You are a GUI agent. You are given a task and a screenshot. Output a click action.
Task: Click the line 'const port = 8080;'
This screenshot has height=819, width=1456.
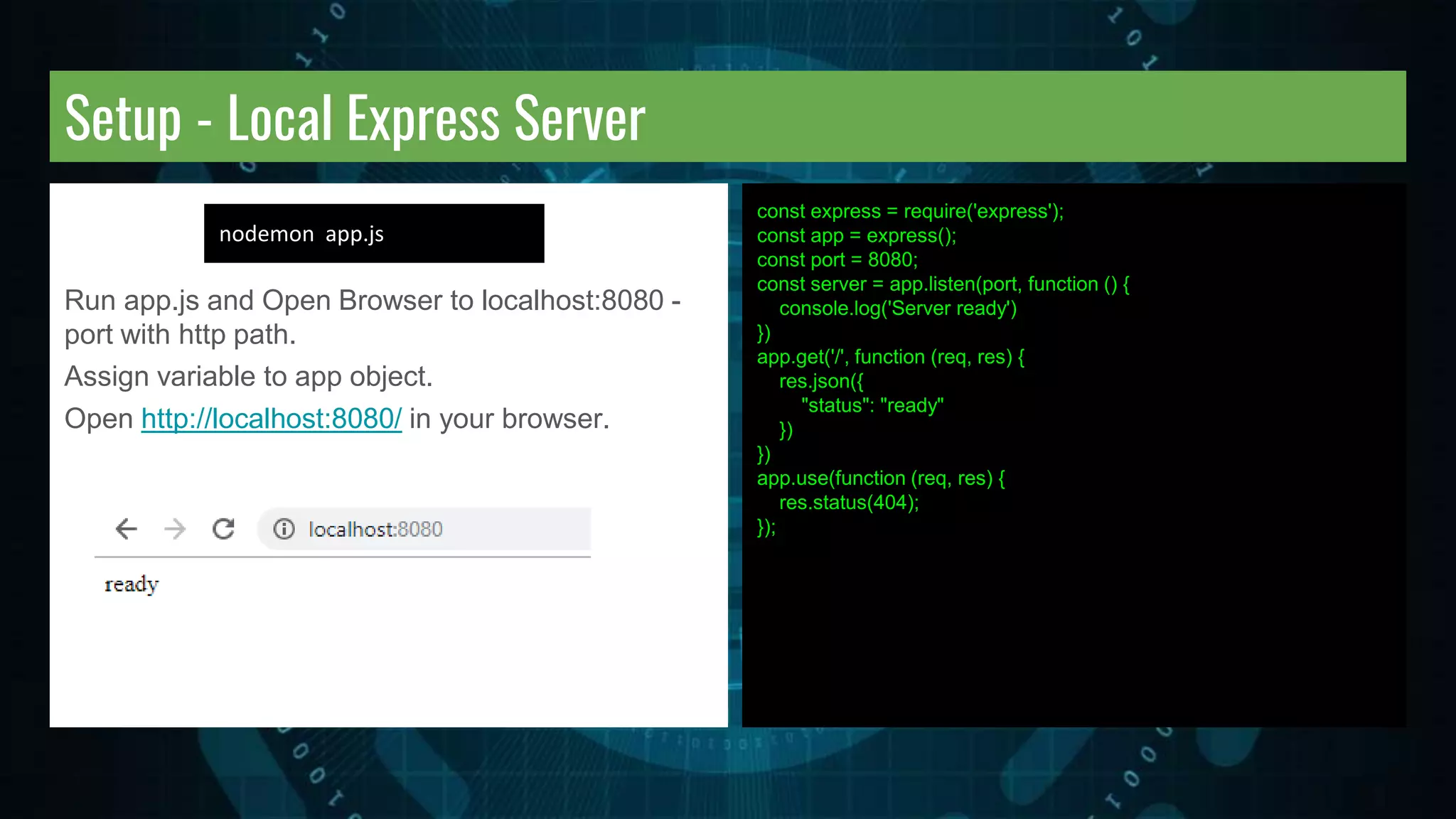837,259
